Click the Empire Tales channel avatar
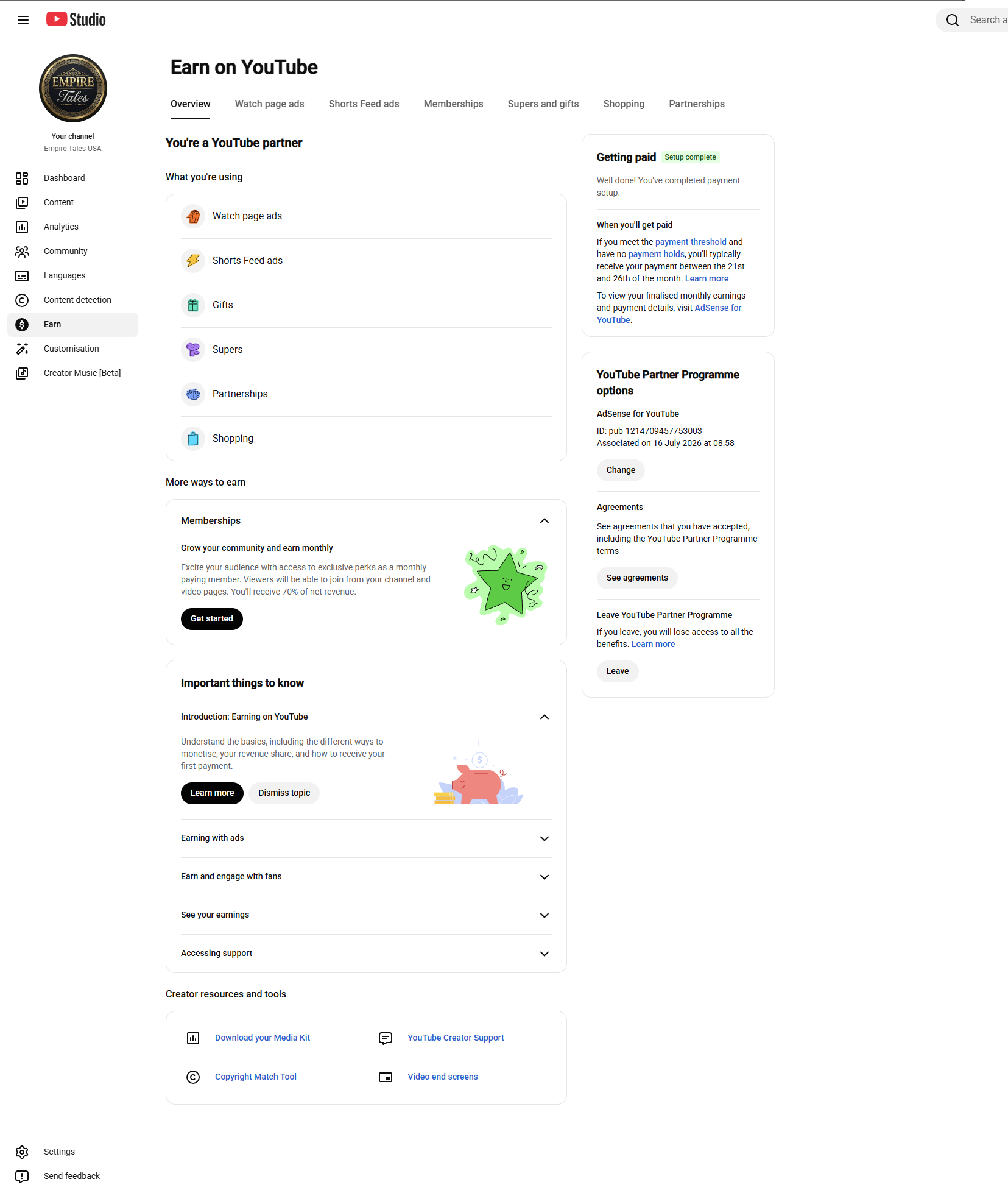1008x1193 pixels. click(x=73, y=88)
